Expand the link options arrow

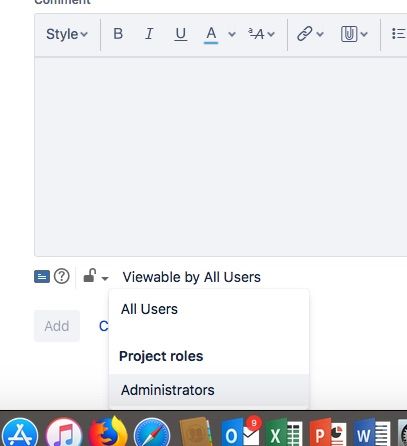(x=320, y=34)
